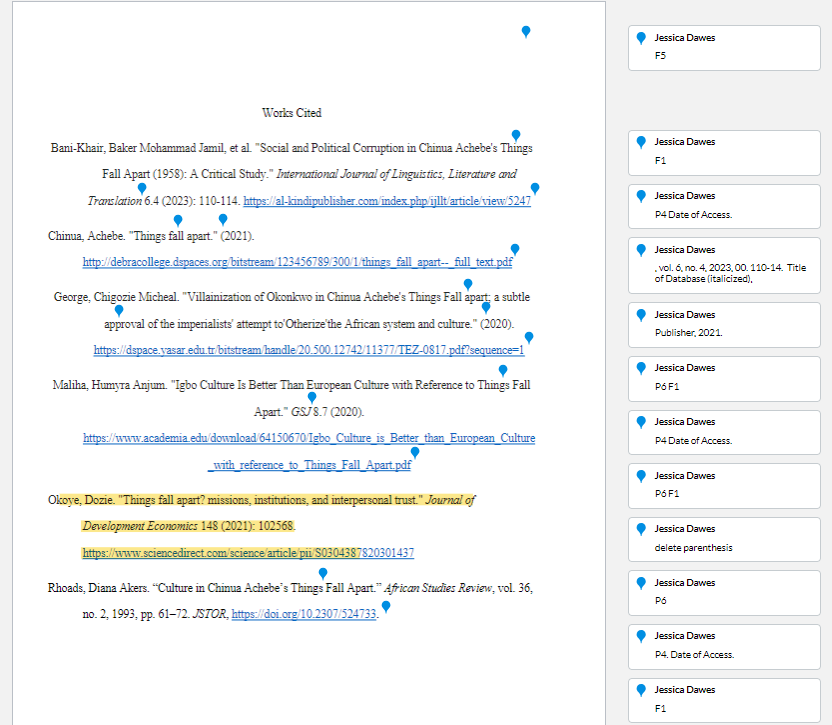Open the comment pin after the dspace.yasar URL
Screen dimensions: 832x725
(529, 337)
